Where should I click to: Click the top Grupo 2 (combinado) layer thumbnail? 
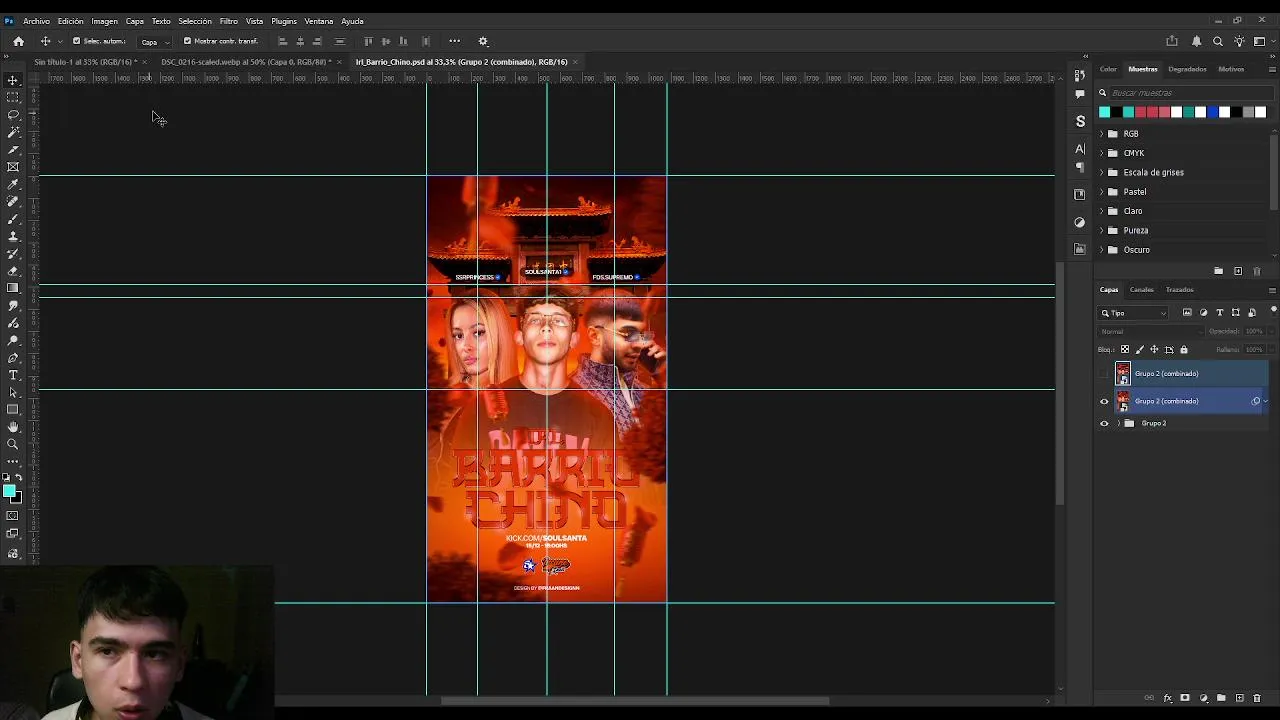coord(1123,374)
